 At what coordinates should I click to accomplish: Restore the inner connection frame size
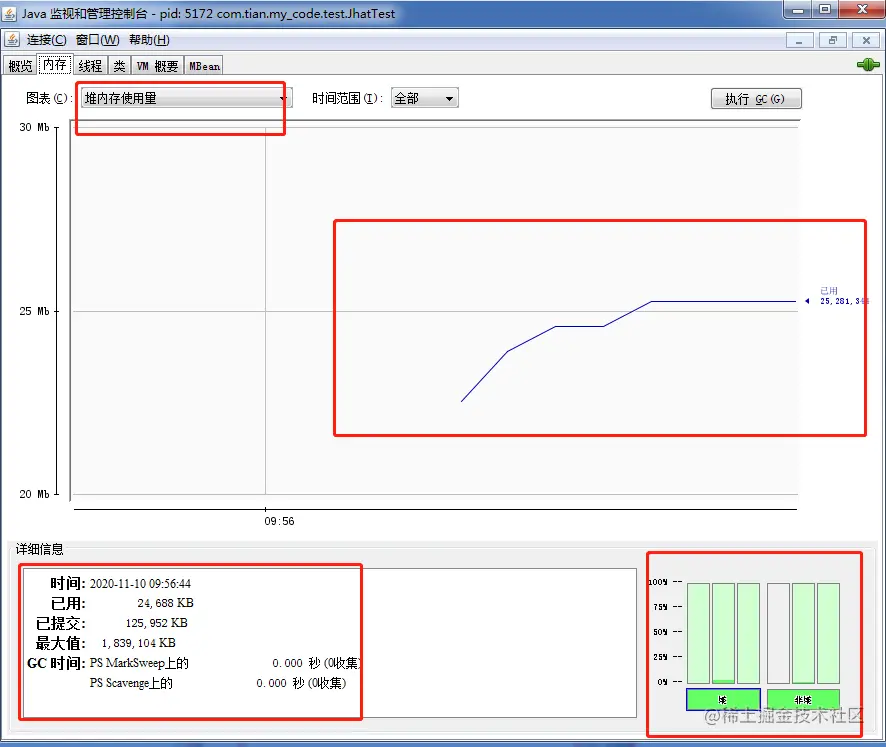click(x=832, y=41)
